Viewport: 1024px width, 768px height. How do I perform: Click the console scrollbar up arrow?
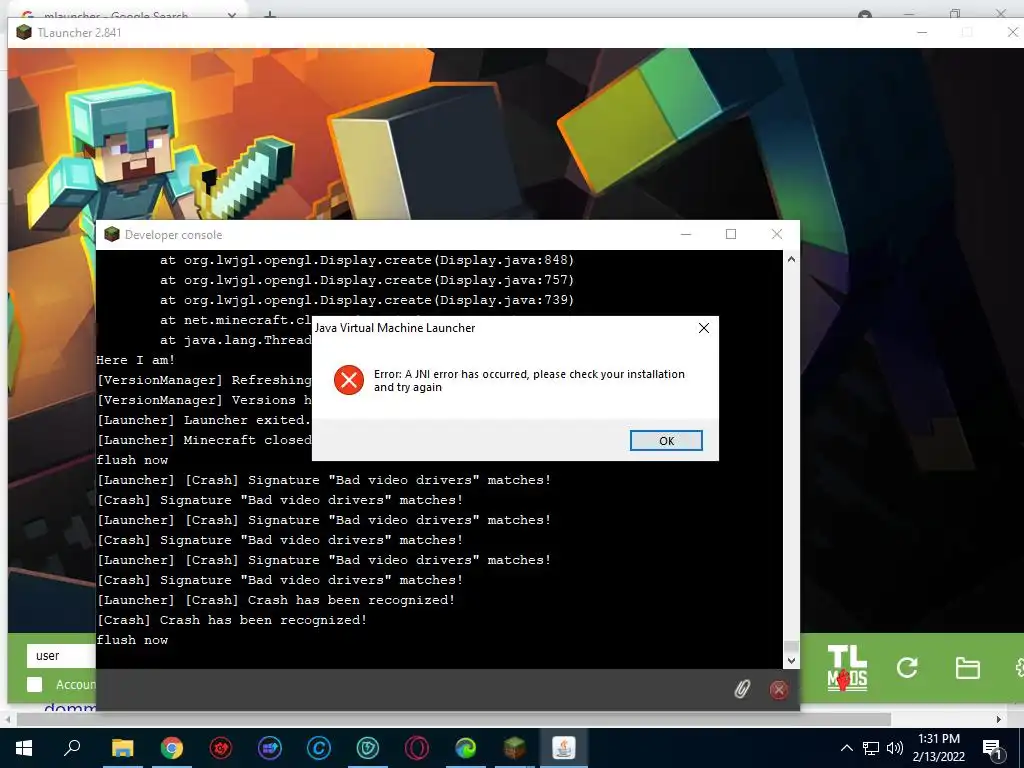pos(791,259)
